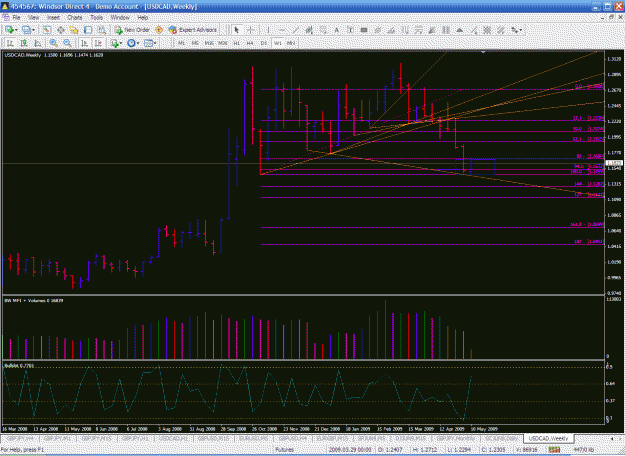Open the Templates dropdown
This screenshot has height=456, width=625.
click(x=150, y=43)
